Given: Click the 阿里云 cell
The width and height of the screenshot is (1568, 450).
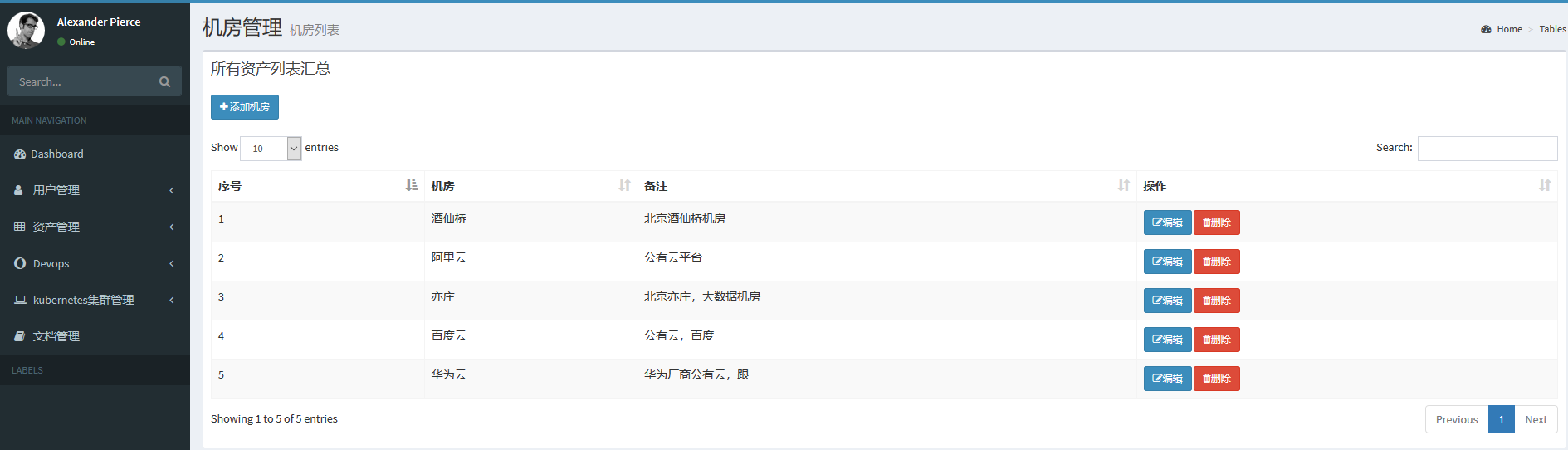Looking at the screenshot, I should 530,262.
